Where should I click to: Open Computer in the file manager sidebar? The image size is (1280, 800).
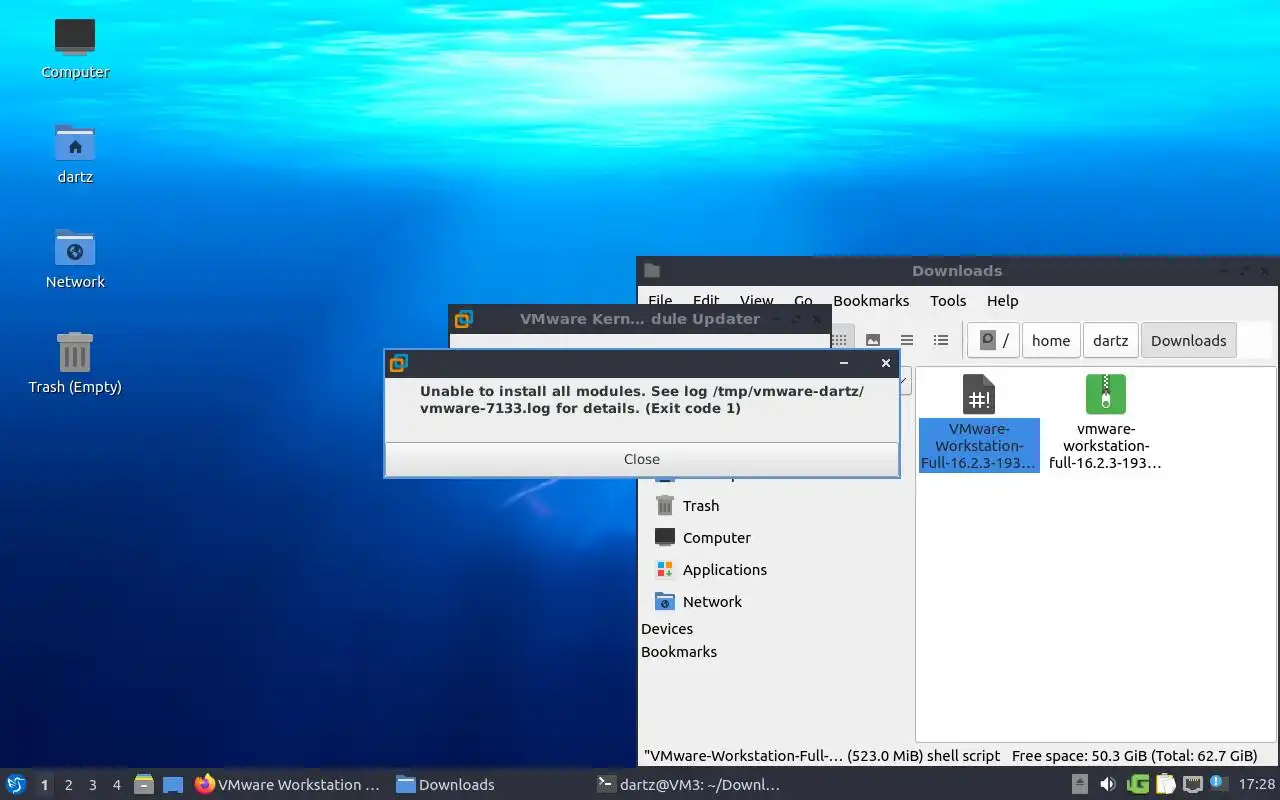point(703,538)
